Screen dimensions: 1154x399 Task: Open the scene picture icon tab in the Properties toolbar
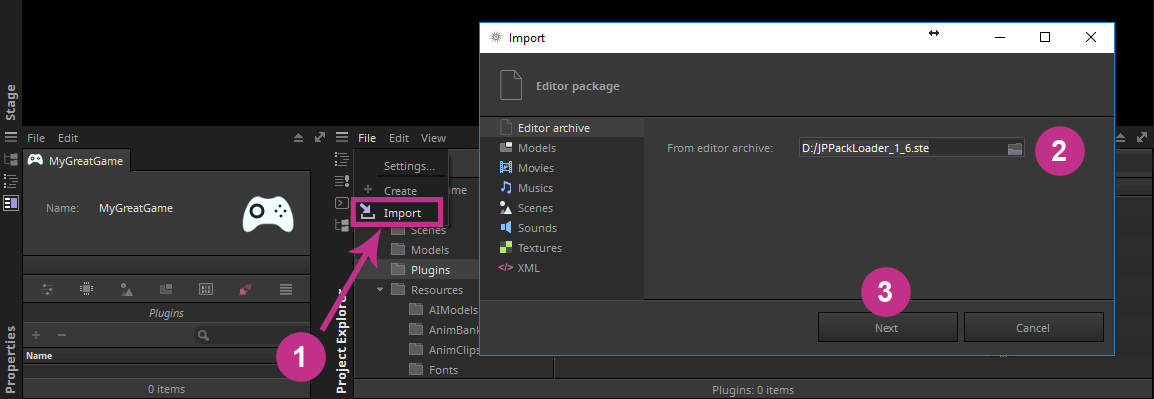[x=127, y=289]
